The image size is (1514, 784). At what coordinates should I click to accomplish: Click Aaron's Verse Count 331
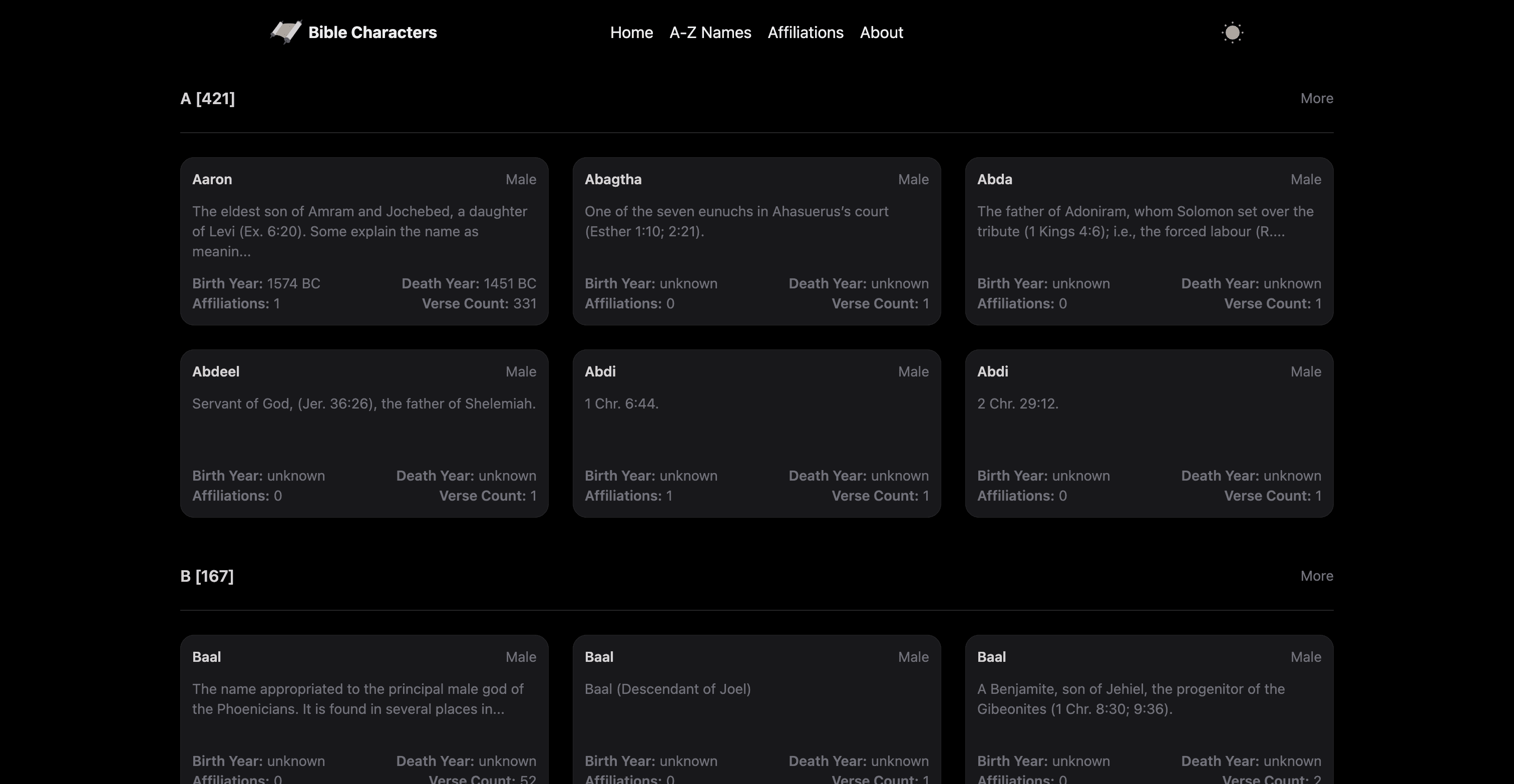pos(479,303)
